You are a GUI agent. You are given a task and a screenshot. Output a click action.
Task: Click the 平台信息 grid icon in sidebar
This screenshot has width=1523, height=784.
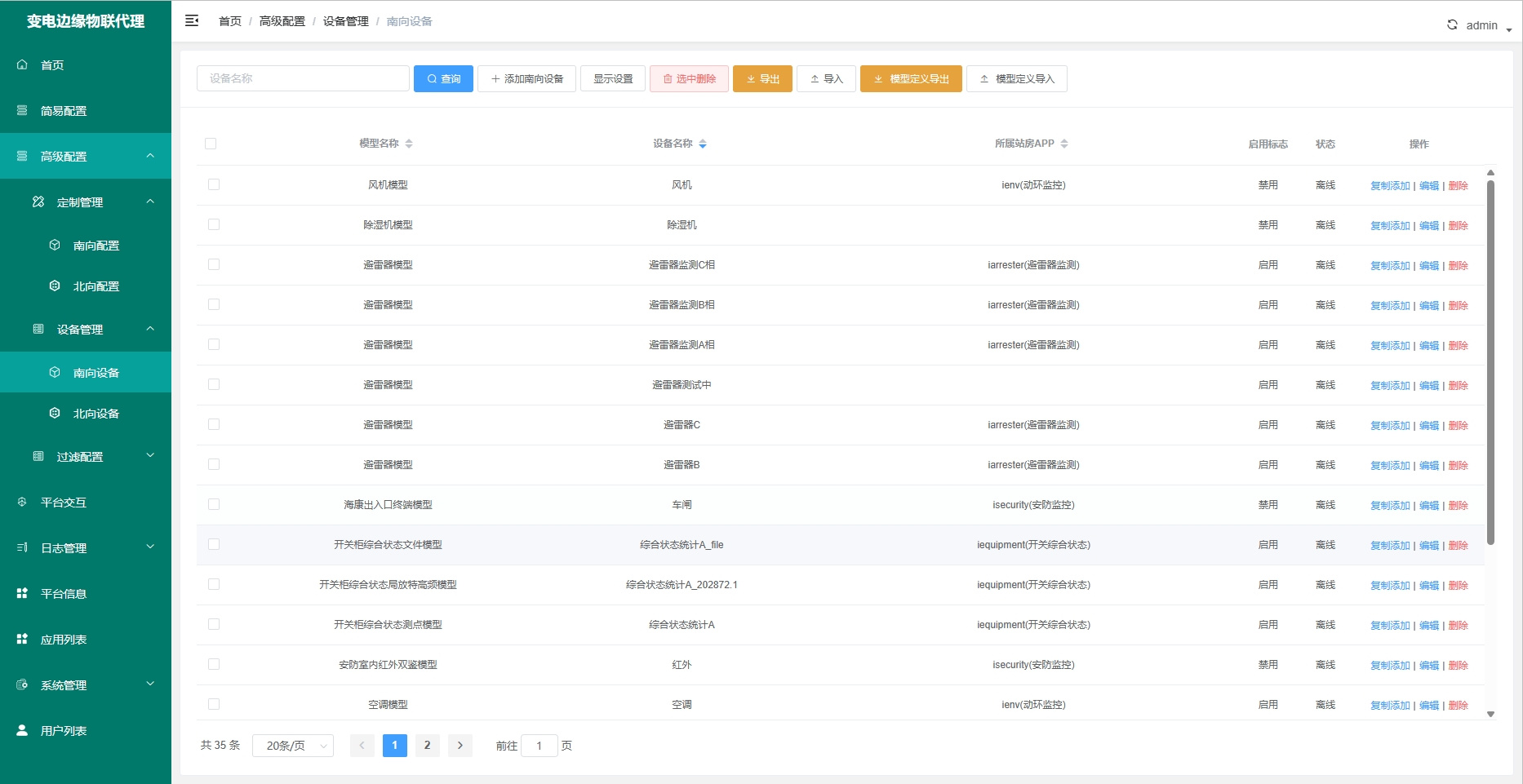click(x=22, y=593)
